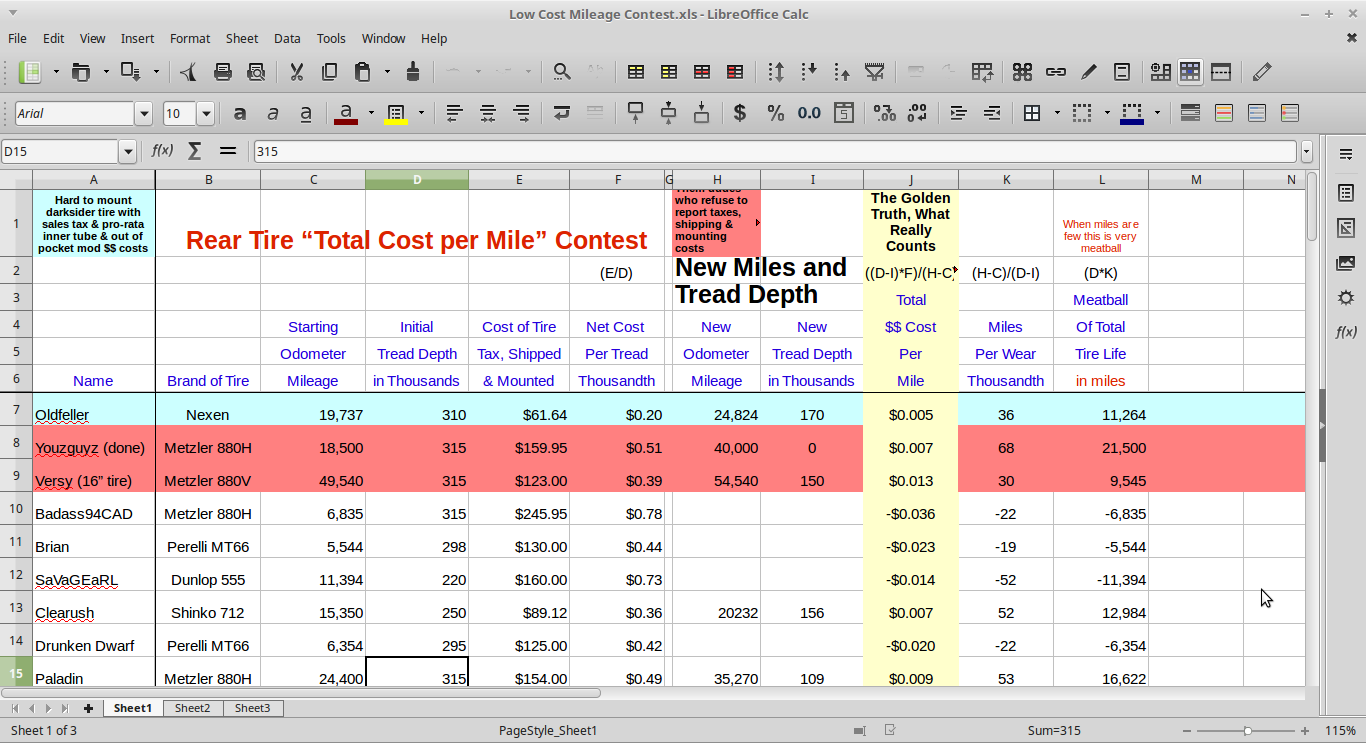1366x743 pixels.
Task: Click the AutoFilter funnel icon
Action: [875, 72]
